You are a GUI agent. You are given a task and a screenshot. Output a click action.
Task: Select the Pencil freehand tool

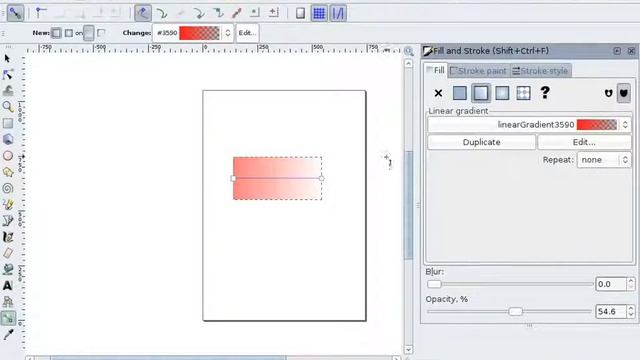point(8,204)
